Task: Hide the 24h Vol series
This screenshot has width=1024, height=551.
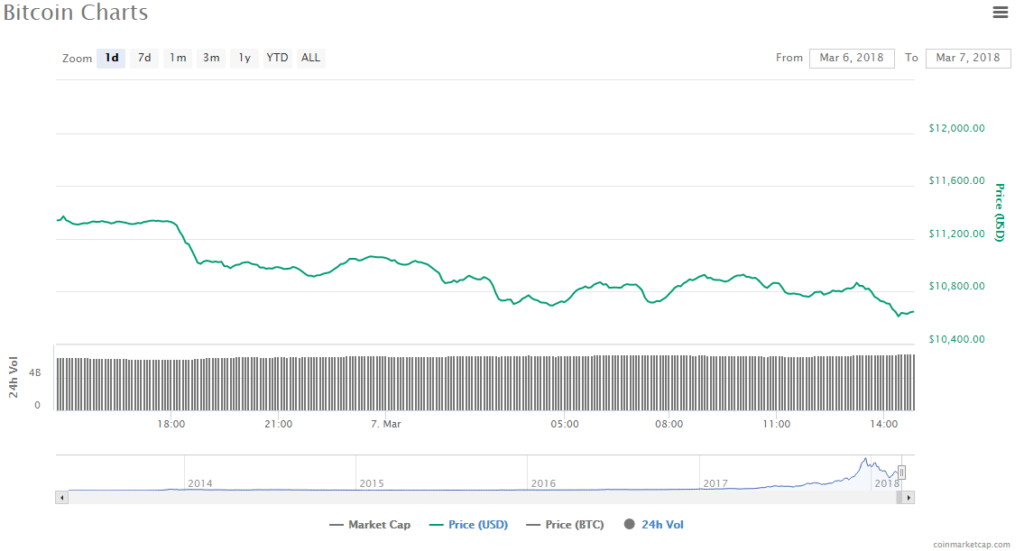Action: 655,524
